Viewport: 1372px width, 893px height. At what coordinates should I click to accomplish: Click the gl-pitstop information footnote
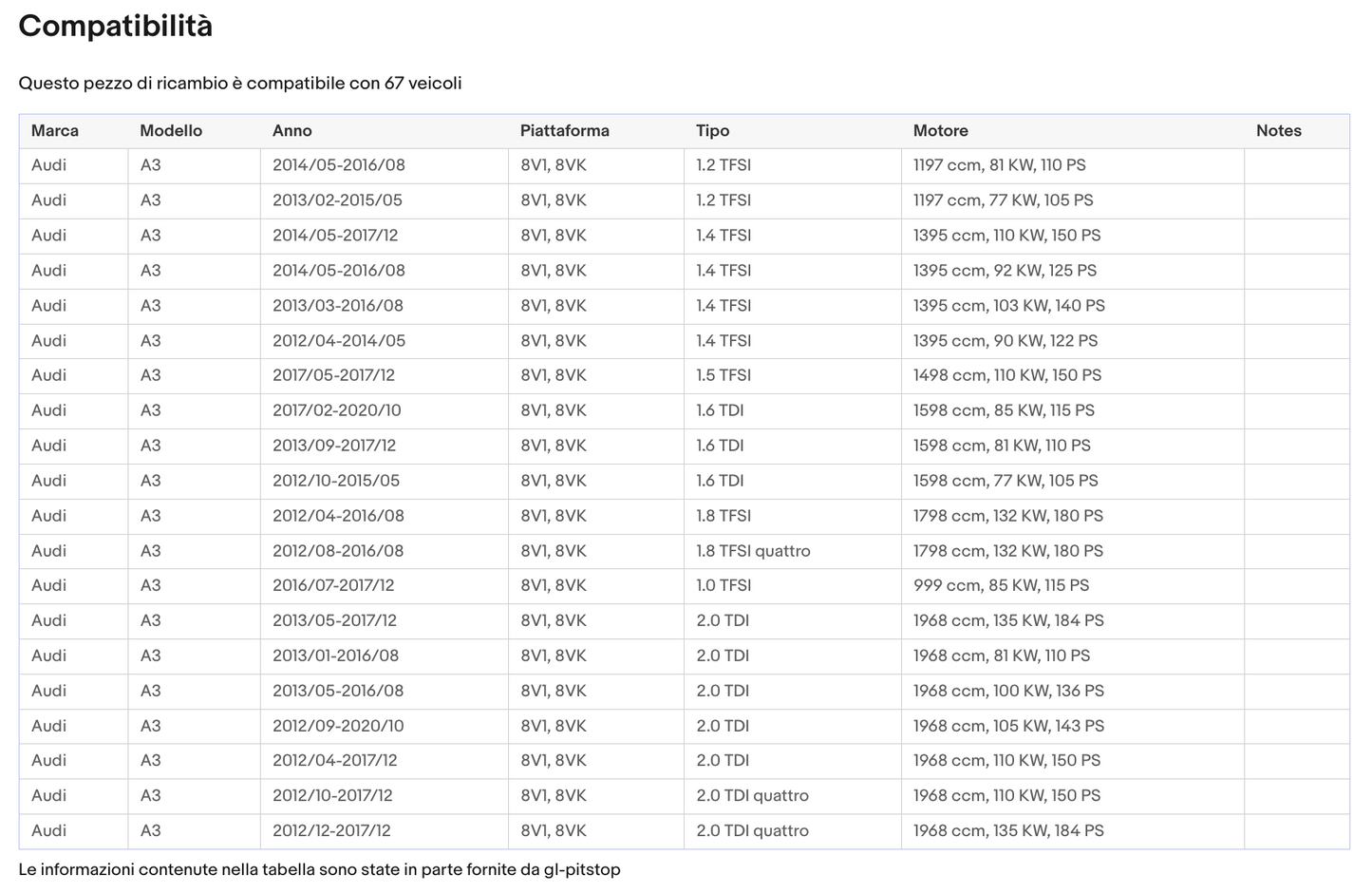[319, 869]
